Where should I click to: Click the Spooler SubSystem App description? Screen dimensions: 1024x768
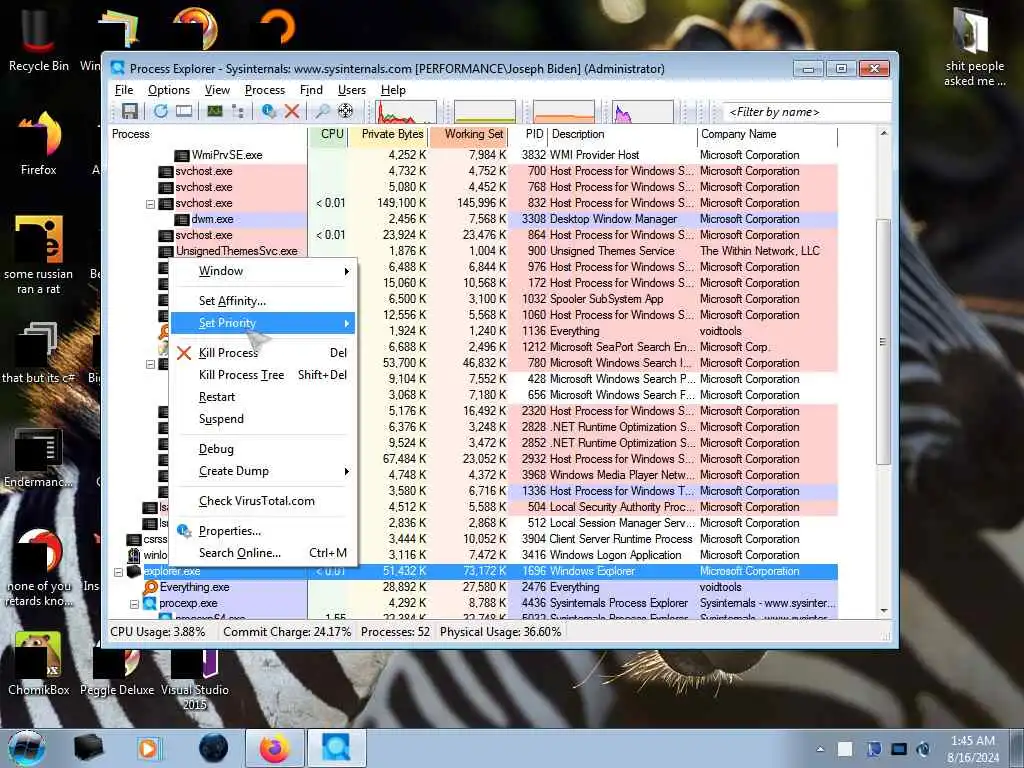[x=606, y=299]
